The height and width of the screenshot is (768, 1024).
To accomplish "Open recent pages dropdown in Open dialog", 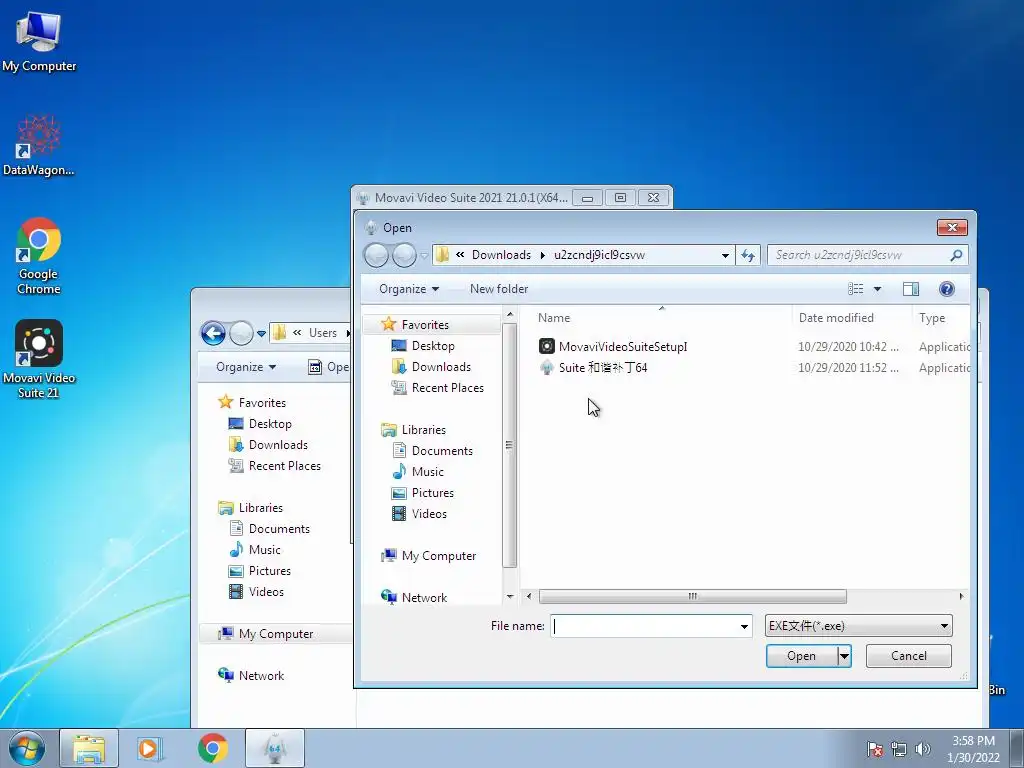I will [x=424, y=255].
